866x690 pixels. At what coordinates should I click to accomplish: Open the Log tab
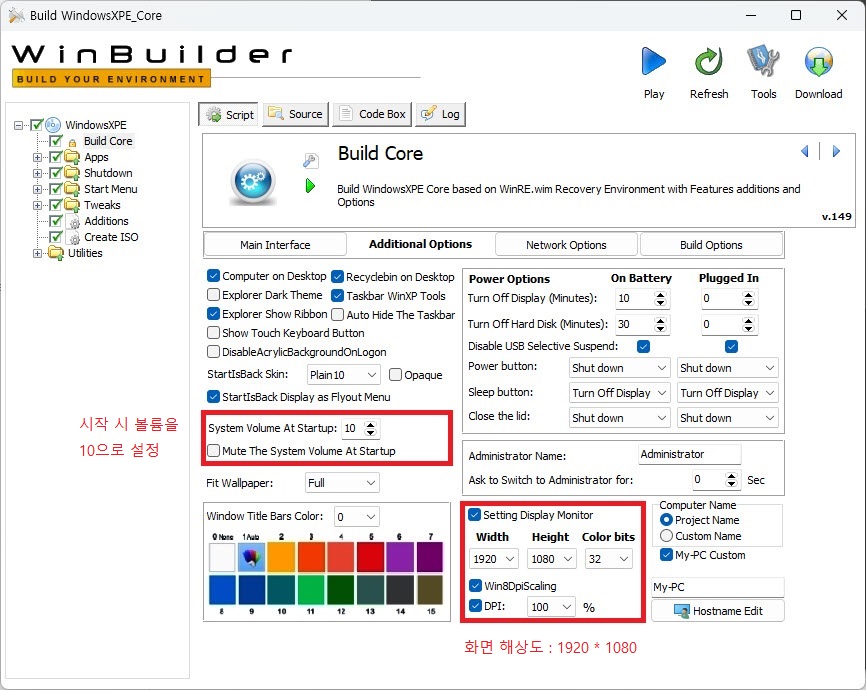[441, 114]
